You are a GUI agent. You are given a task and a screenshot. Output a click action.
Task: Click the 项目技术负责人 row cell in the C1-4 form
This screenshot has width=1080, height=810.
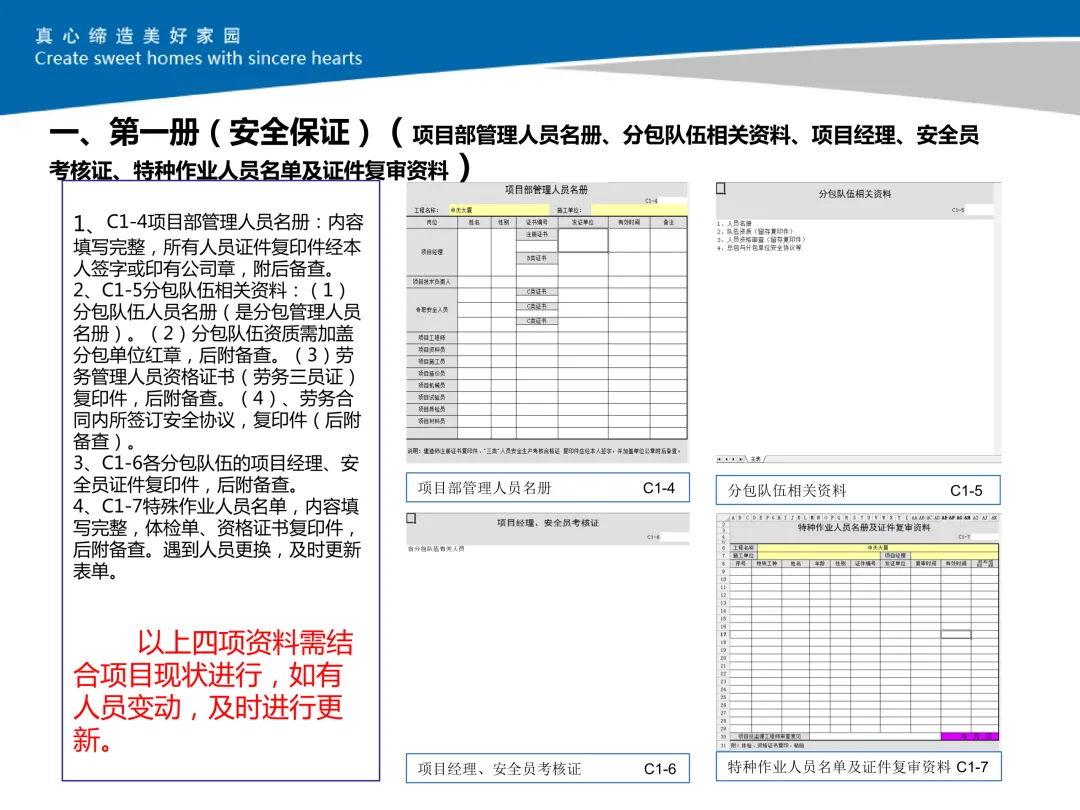(432, 282)
